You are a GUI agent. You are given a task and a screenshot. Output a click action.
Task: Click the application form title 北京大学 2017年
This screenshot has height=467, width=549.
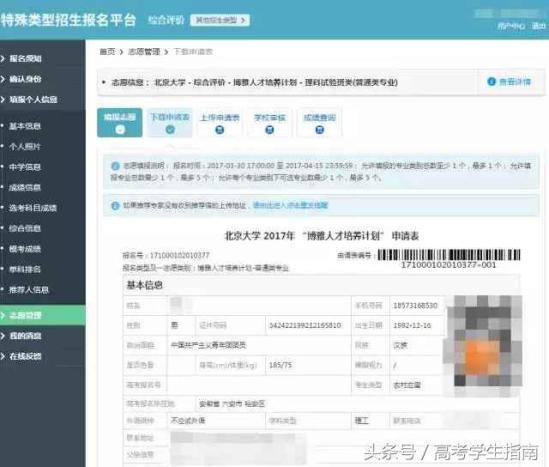(321, 236)
